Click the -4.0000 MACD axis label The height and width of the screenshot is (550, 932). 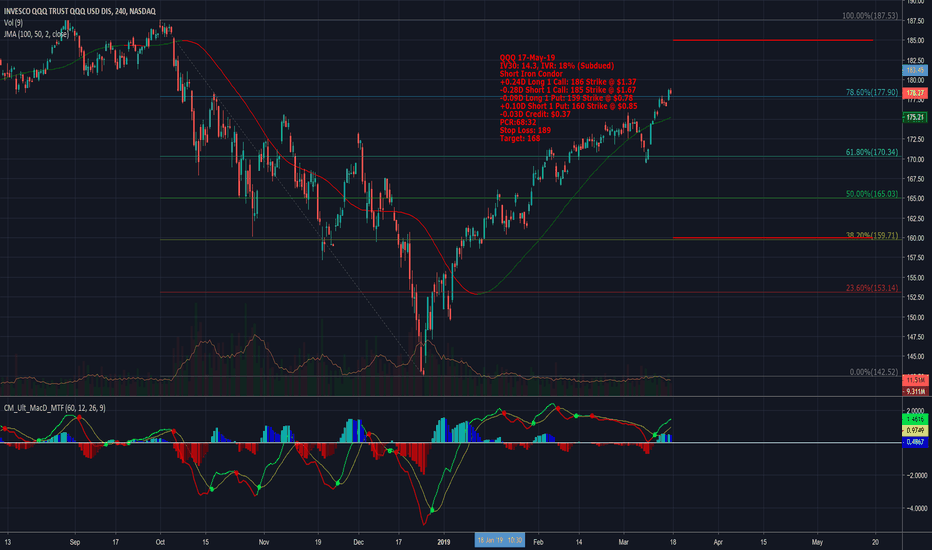click(x=915, y=508)
